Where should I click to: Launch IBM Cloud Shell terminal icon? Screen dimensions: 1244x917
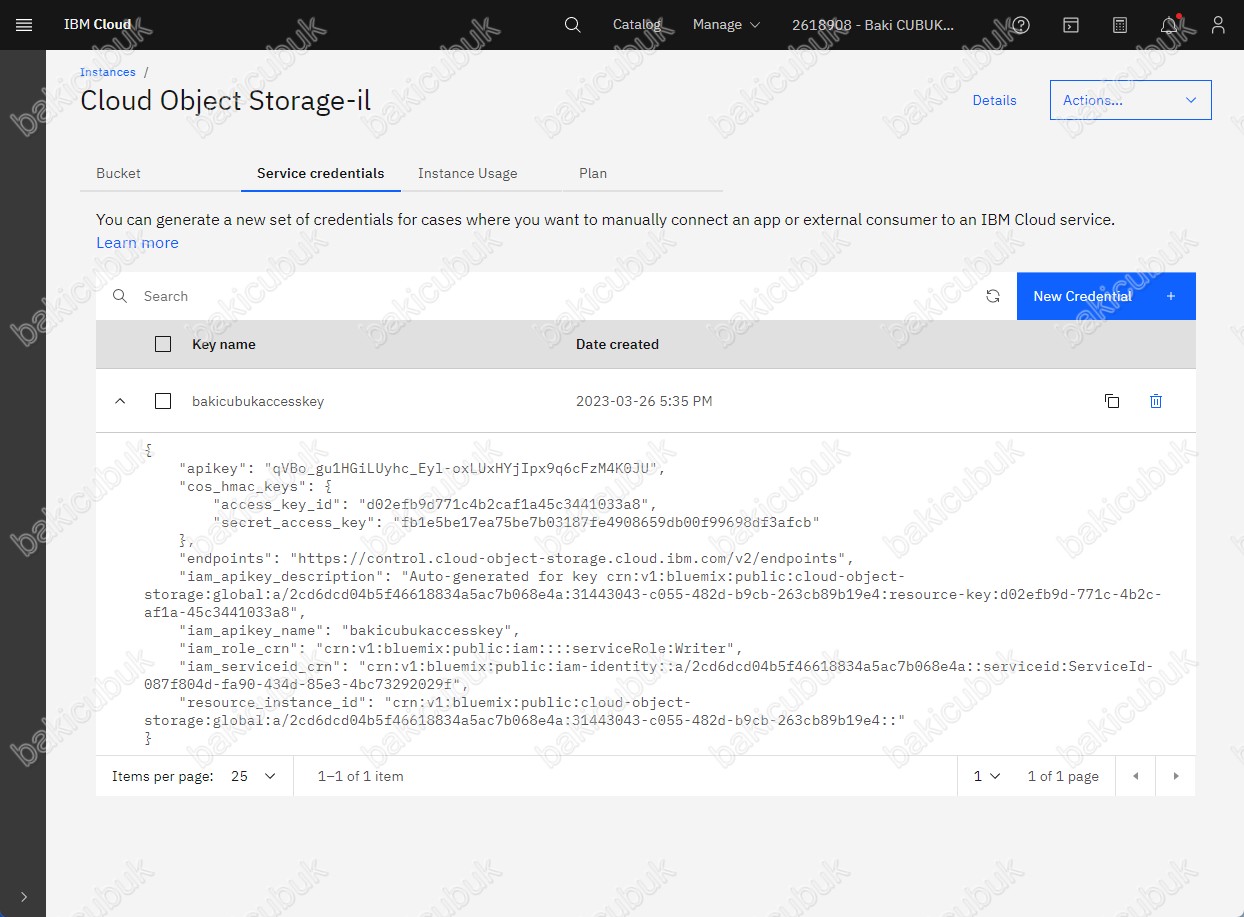[x=1070, y=25]
